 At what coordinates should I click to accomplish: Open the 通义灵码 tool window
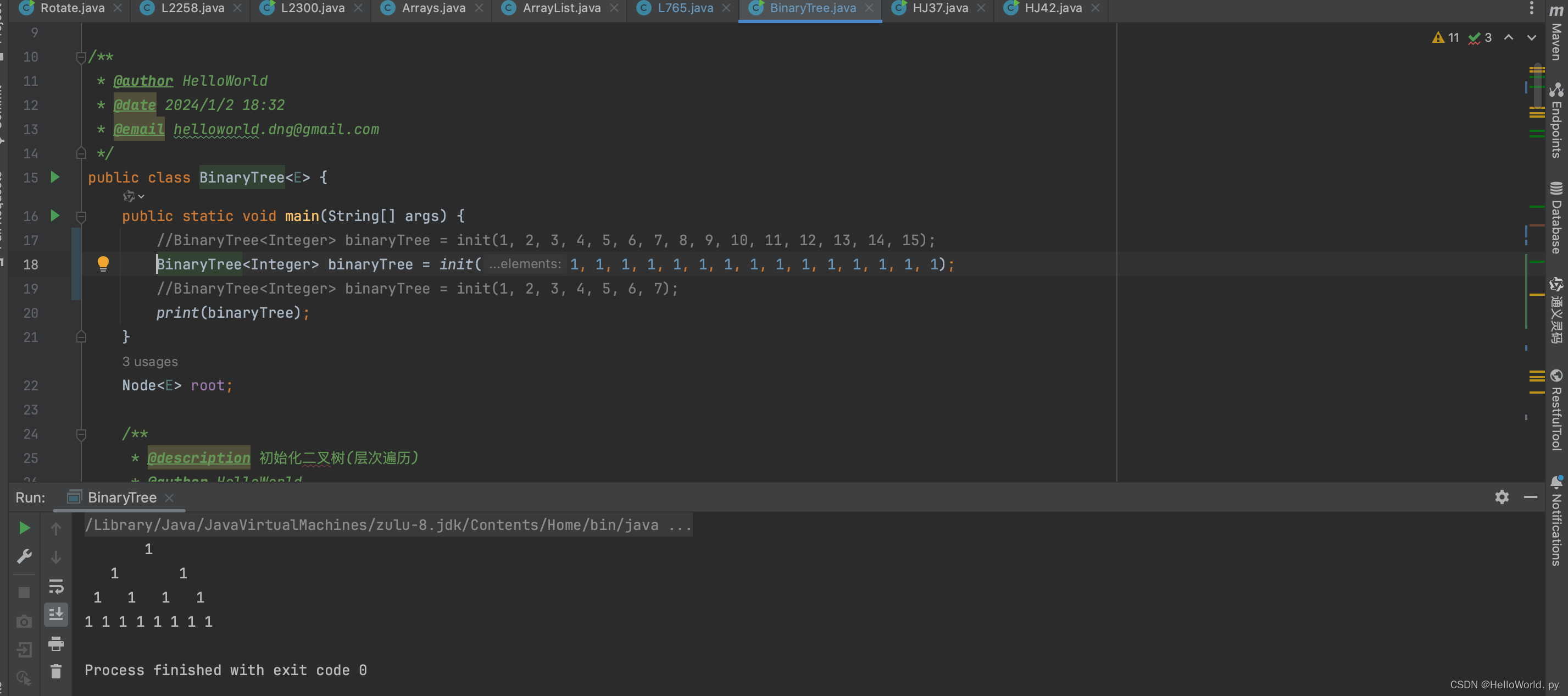point(1556,311)
